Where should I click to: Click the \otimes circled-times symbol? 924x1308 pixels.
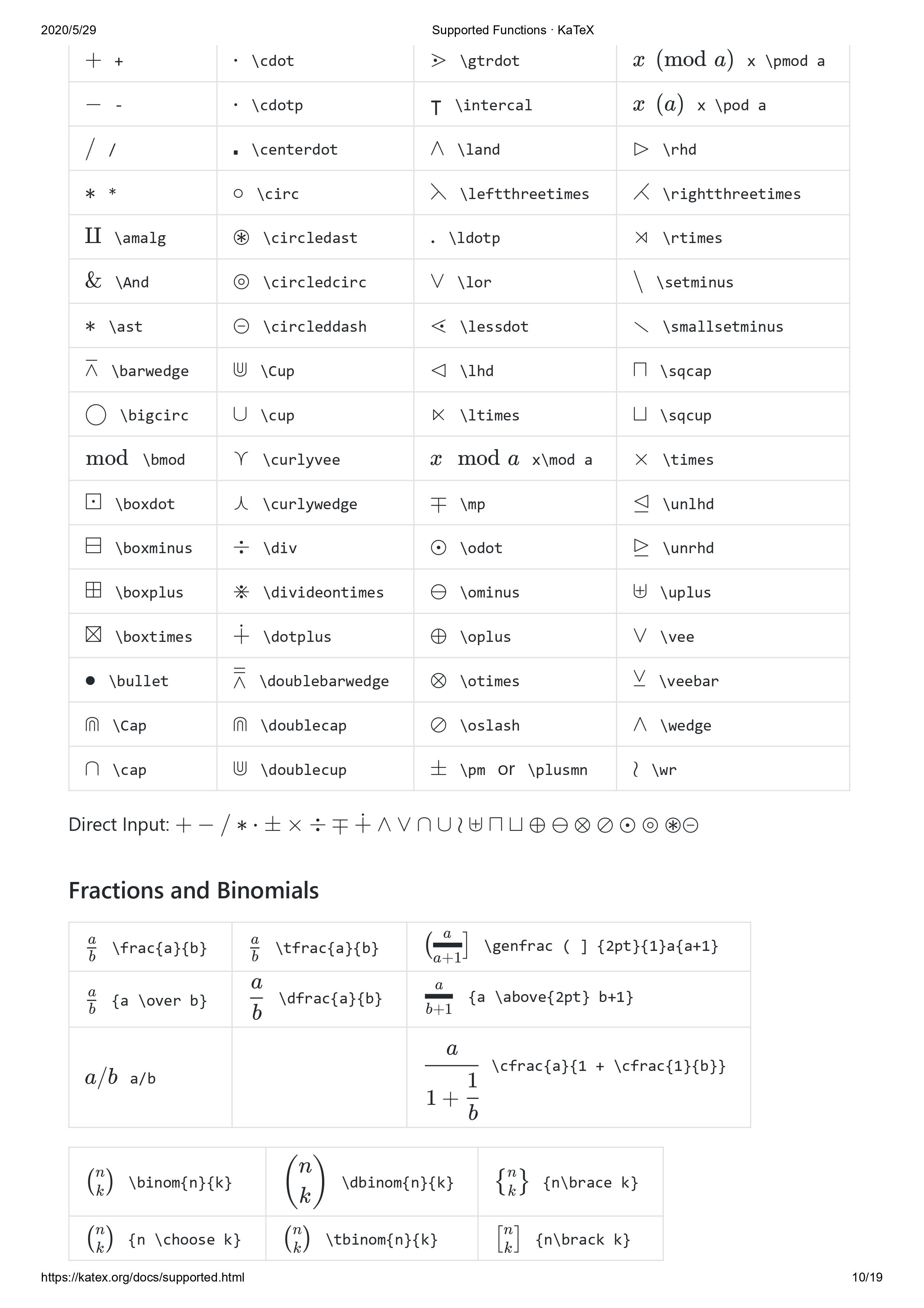pos(438,681)
